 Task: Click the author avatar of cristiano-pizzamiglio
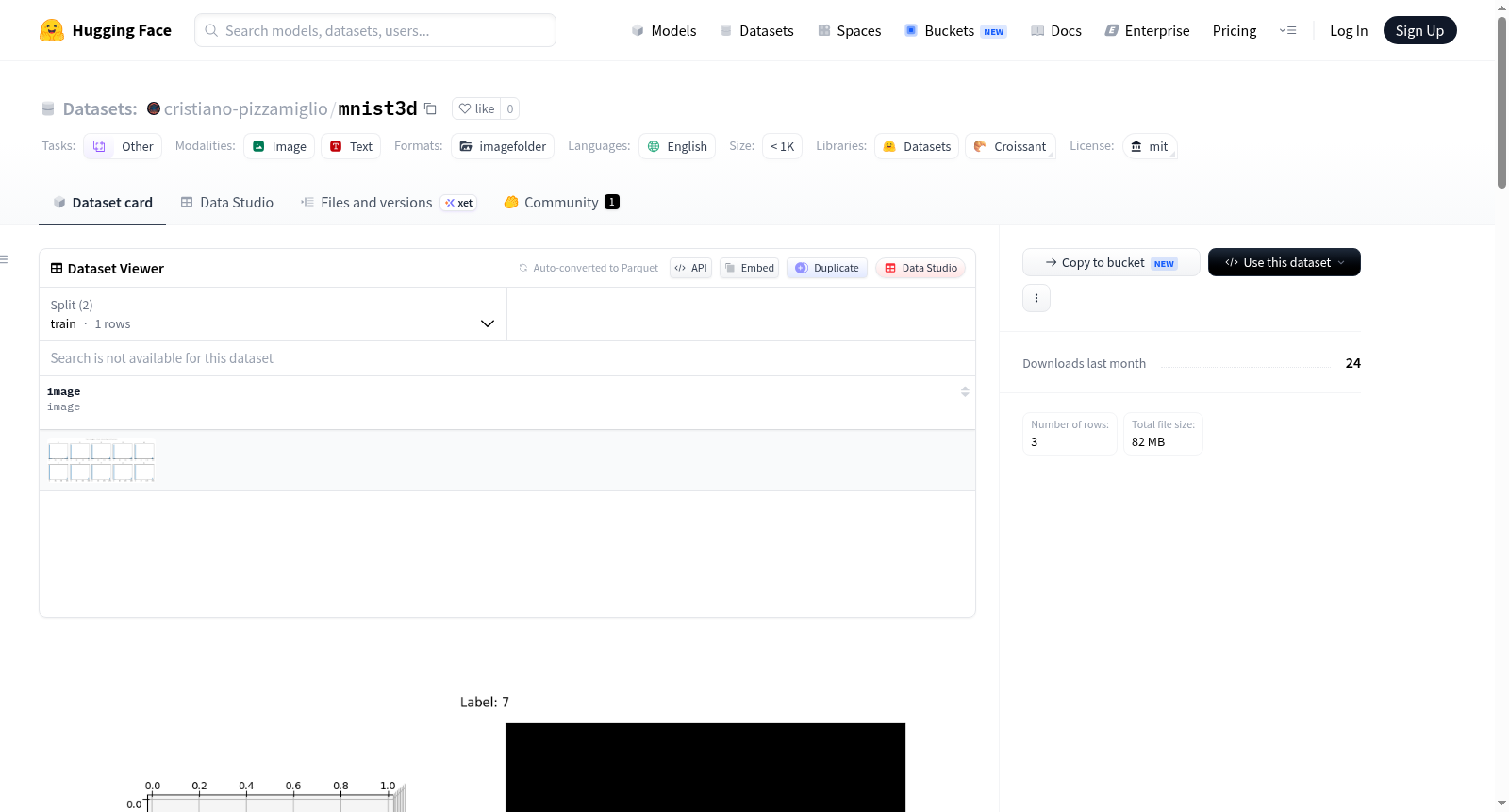(x=154, y=108)
